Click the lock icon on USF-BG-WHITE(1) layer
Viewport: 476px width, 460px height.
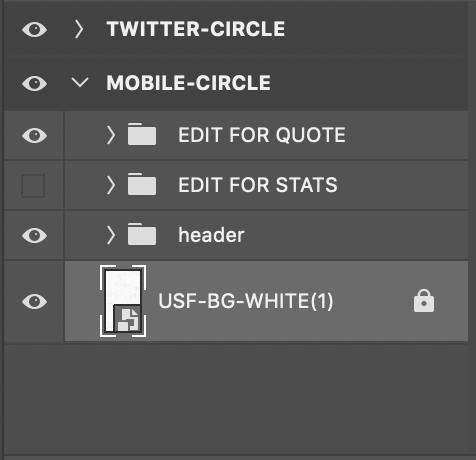[424, 301]
